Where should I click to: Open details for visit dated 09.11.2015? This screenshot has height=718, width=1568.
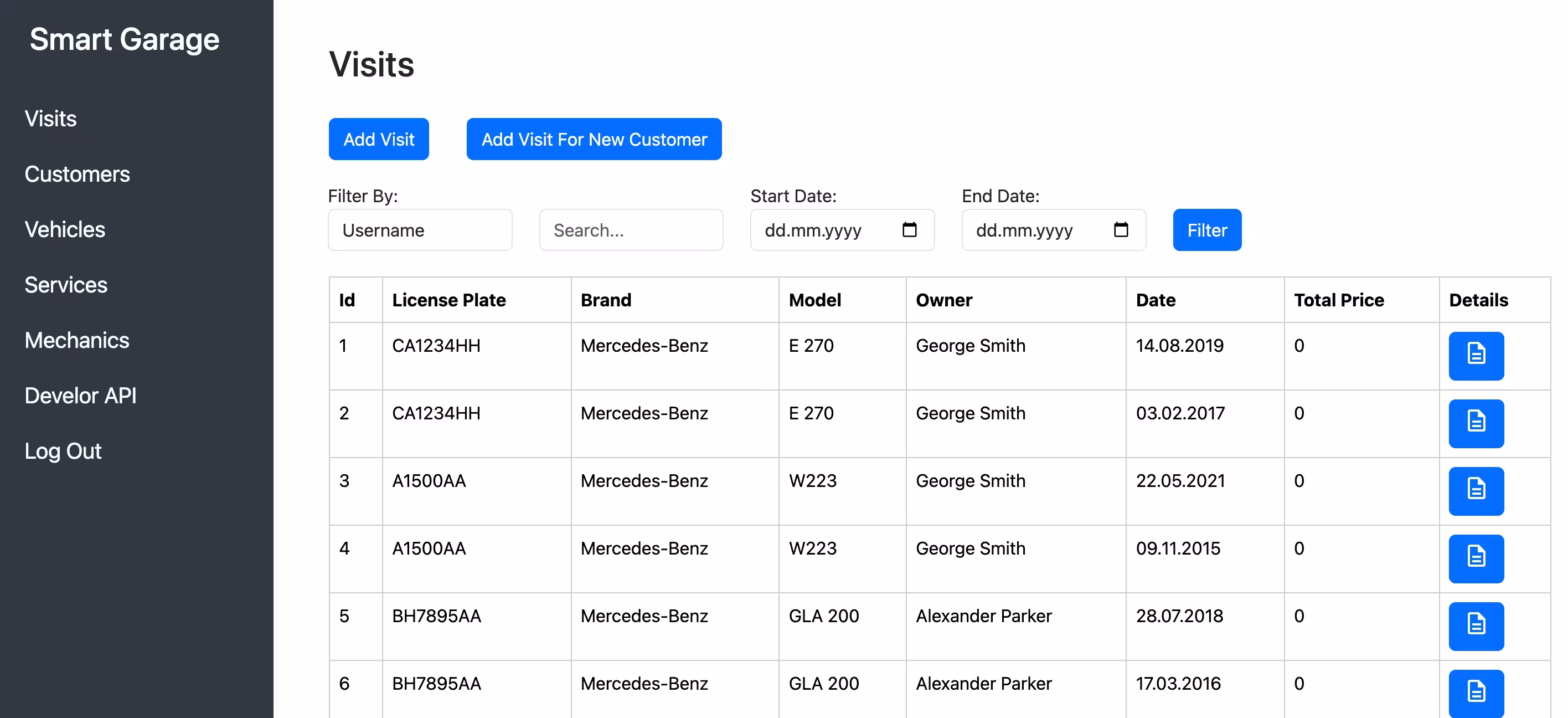pos(1476,558)
